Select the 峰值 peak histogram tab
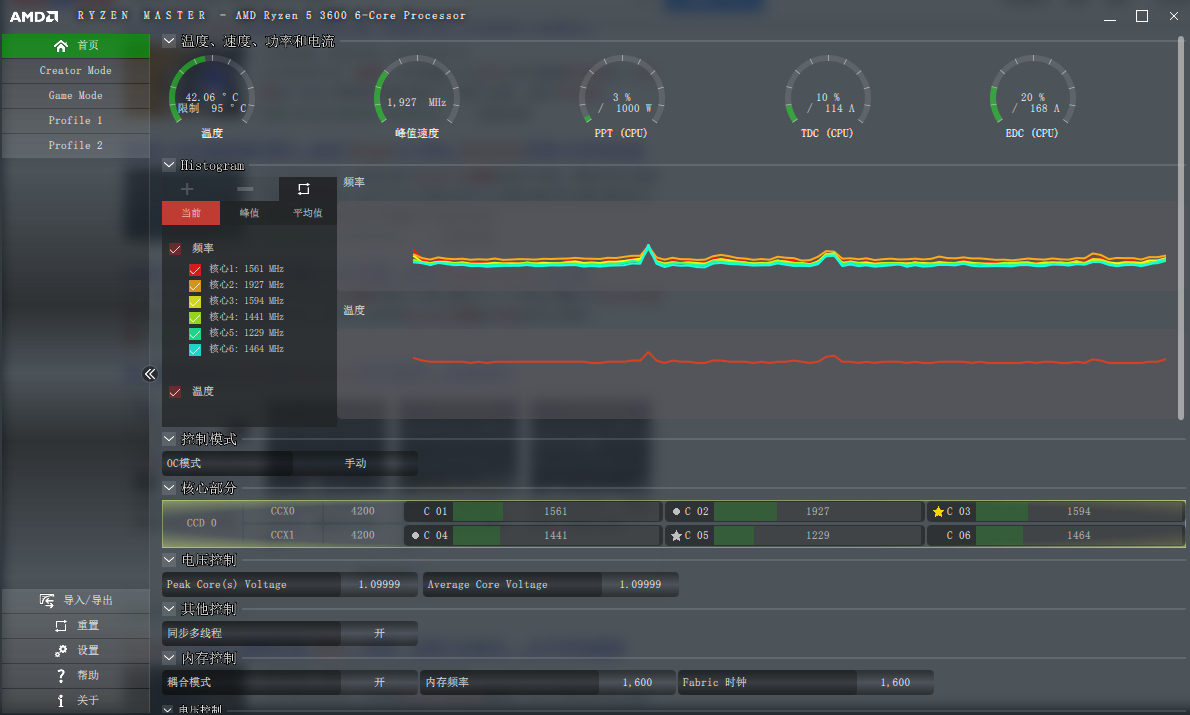 pos(250,213)
